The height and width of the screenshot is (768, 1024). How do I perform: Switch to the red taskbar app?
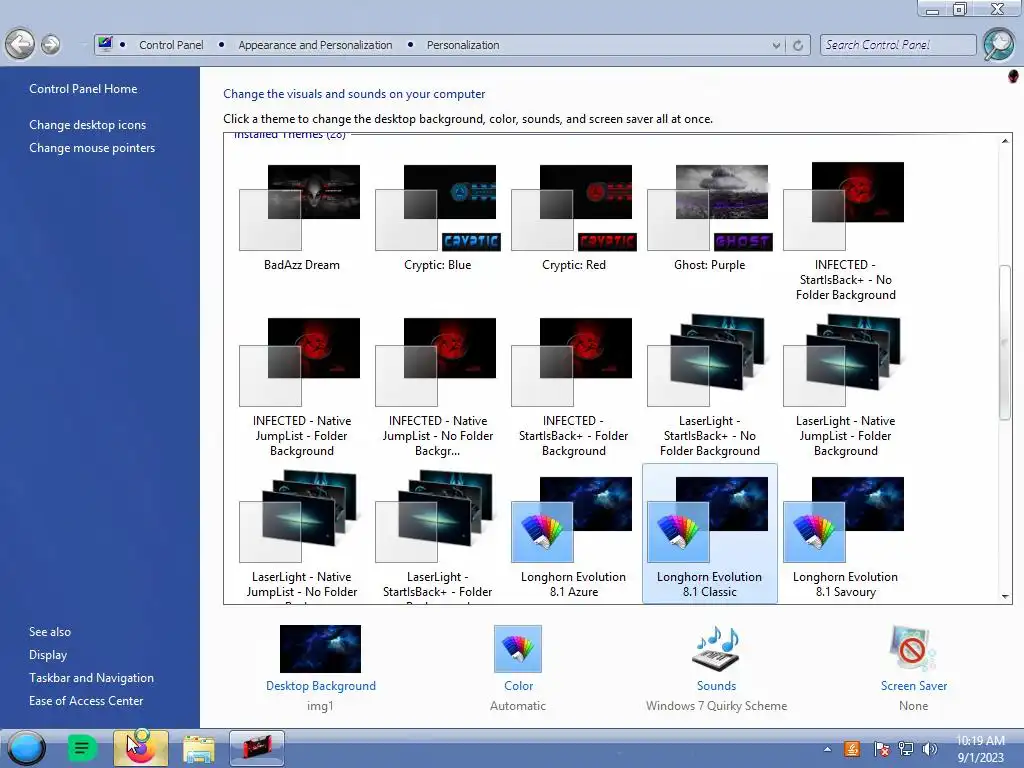(257, 748)
